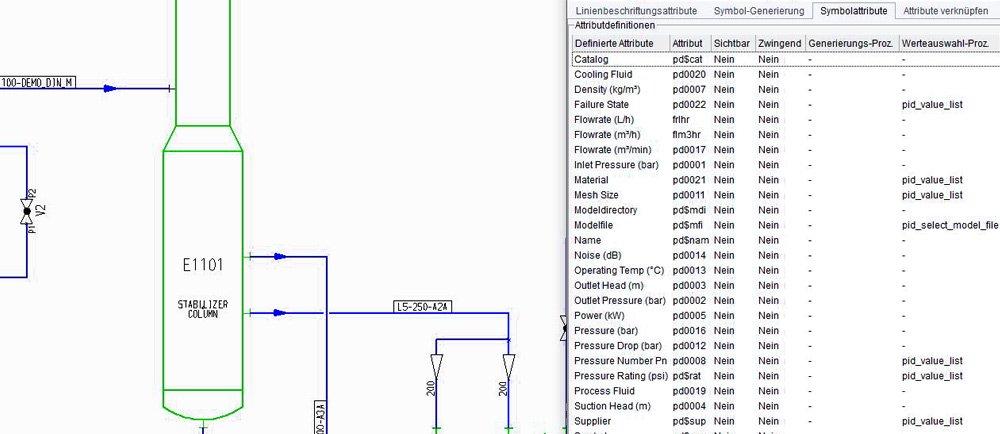The width and height of the screenshot is (1000, 434).
Task: Select the L5-250-A2A line label
Action: 423,307
